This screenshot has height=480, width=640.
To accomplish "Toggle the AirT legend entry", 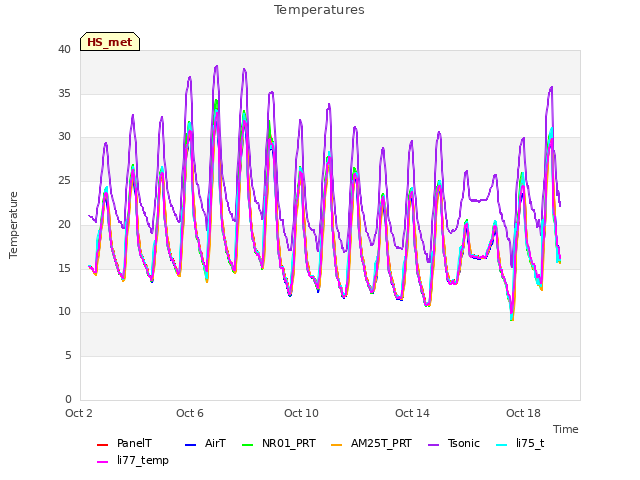I will click(x=205, y=443).
